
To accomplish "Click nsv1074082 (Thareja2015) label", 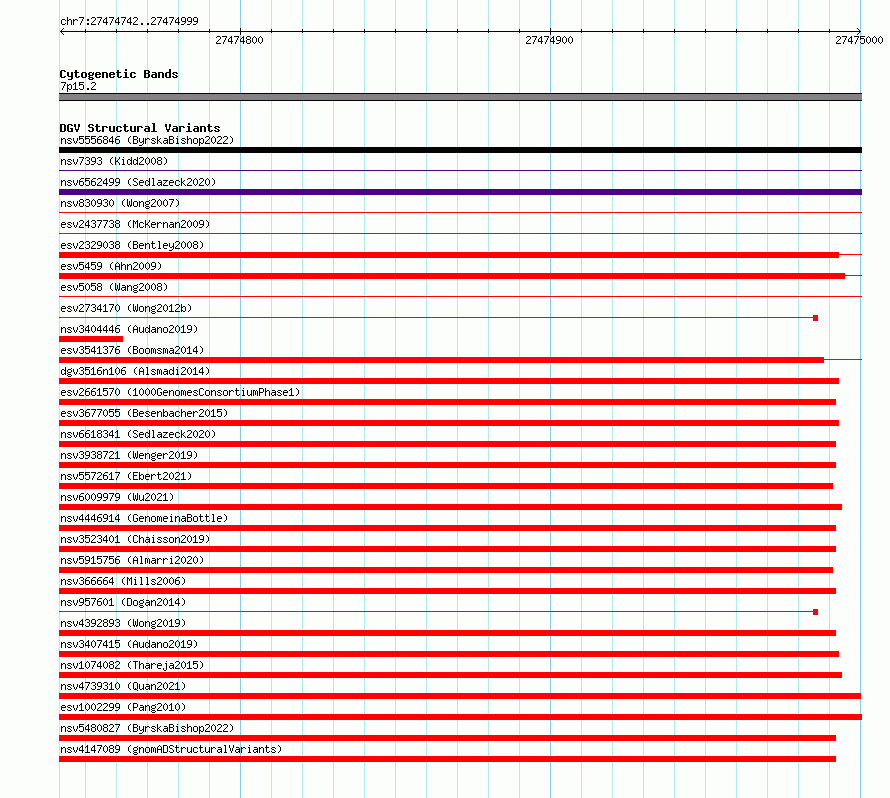I will click(132, 665).
